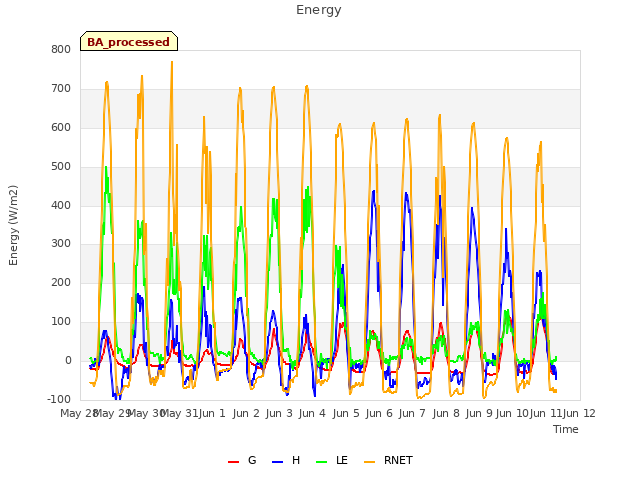
Task: Click the 500 y-axis tick label
Action: click(61, 167)
